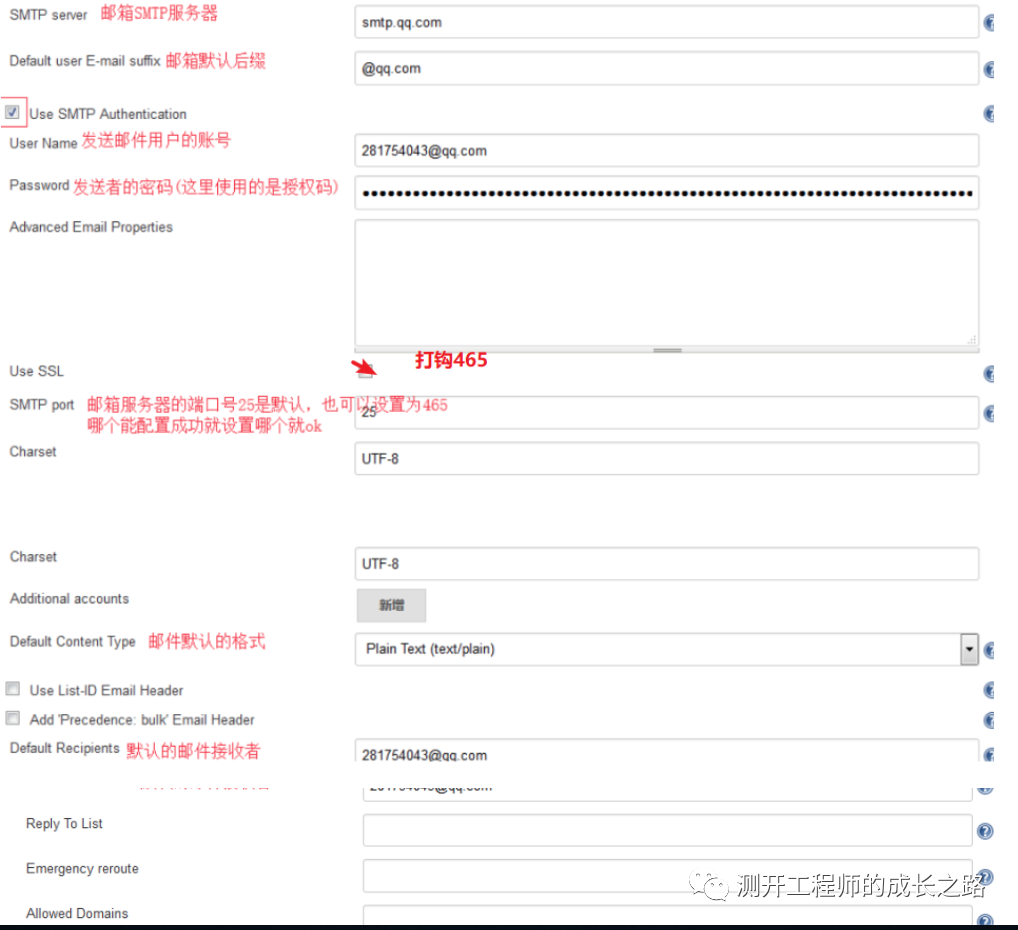Click the Default Recipients input field
Screen dimensions: 1018x930
click(x=666, y=751)
